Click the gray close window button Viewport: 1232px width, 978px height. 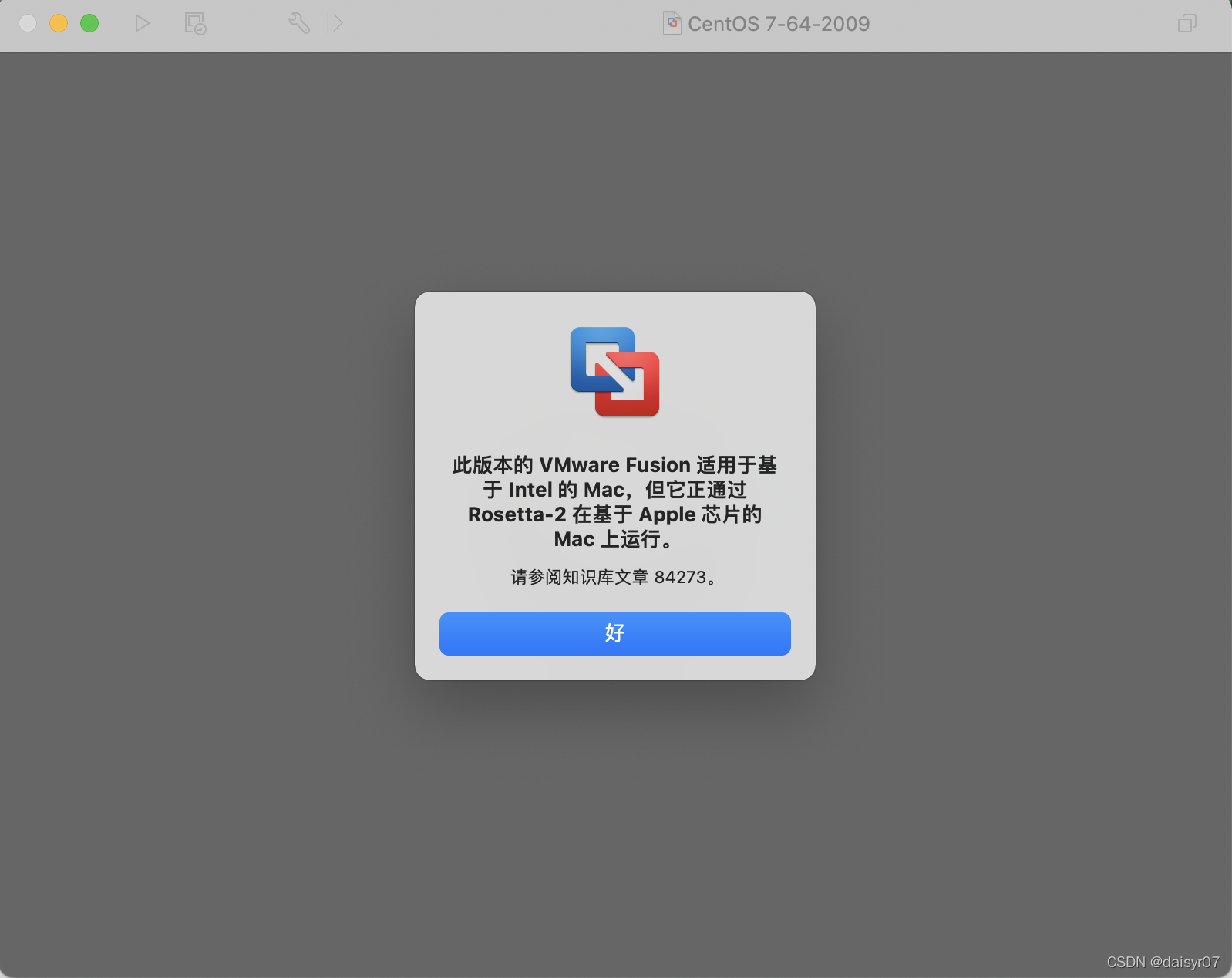point(28,23)
